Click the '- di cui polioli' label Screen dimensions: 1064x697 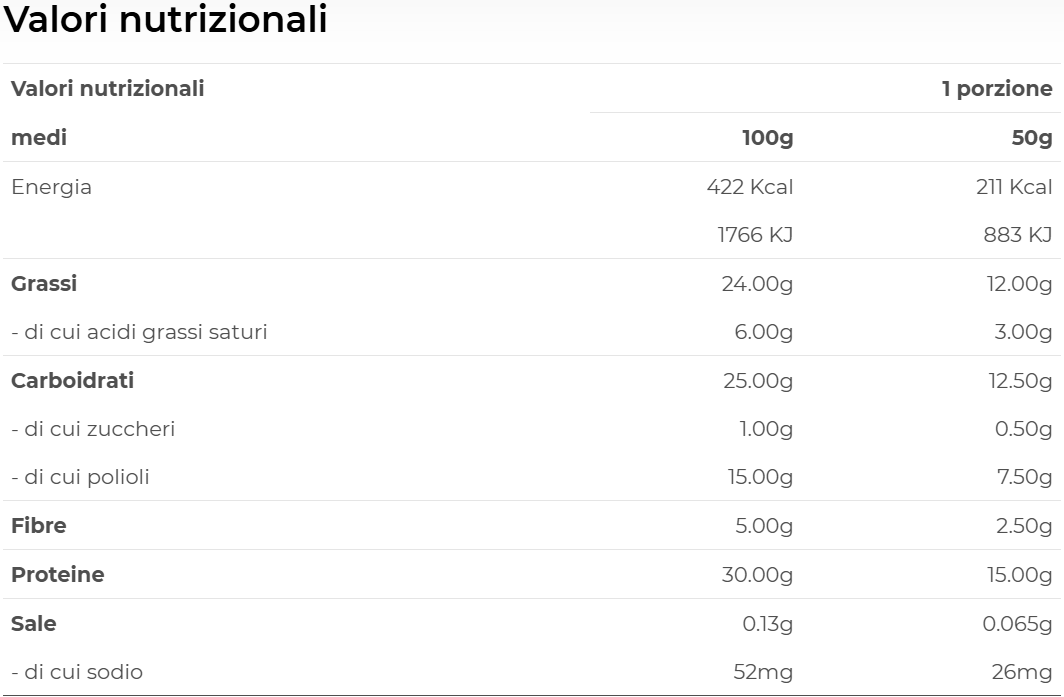[80, 477]
